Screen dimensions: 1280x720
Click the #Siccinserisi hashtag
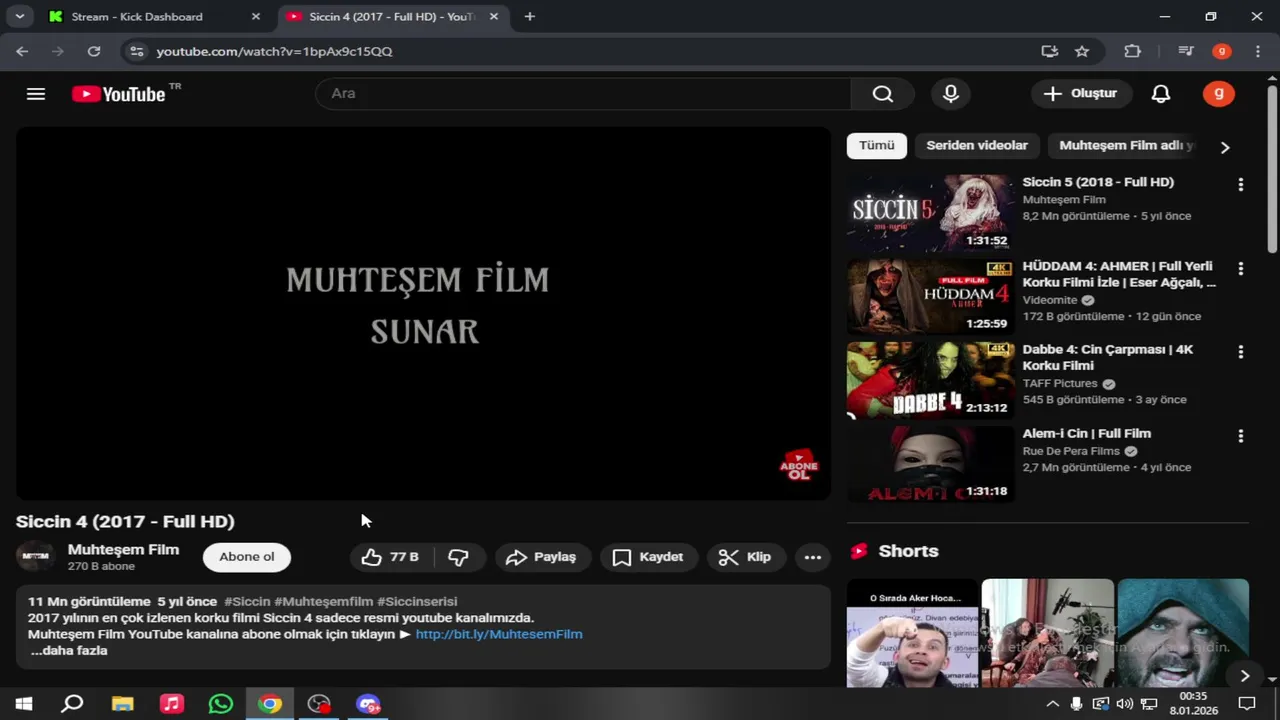point(417,602)
